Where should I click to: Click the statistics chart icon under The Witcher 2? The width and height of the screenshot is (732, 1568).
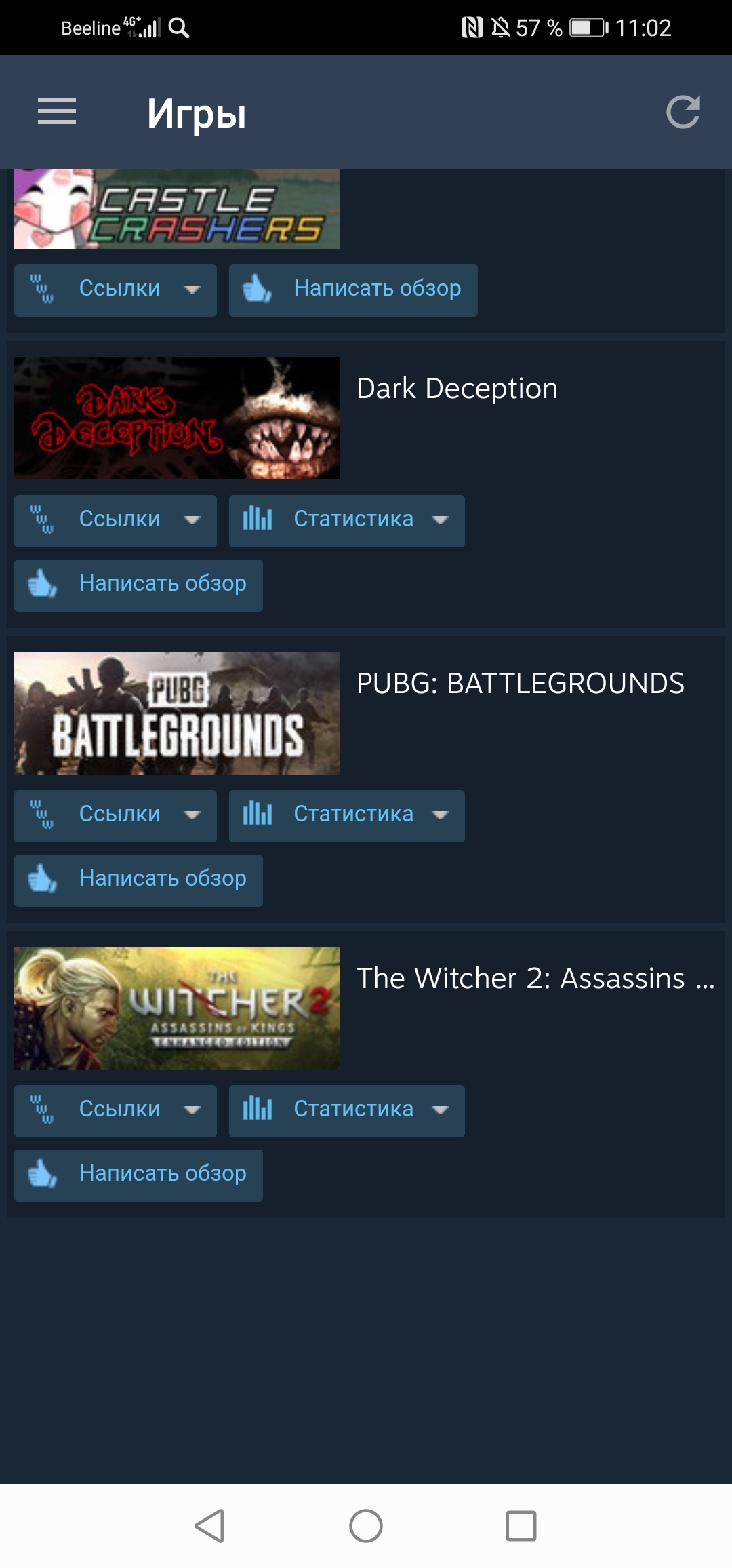click(258, 1109)
